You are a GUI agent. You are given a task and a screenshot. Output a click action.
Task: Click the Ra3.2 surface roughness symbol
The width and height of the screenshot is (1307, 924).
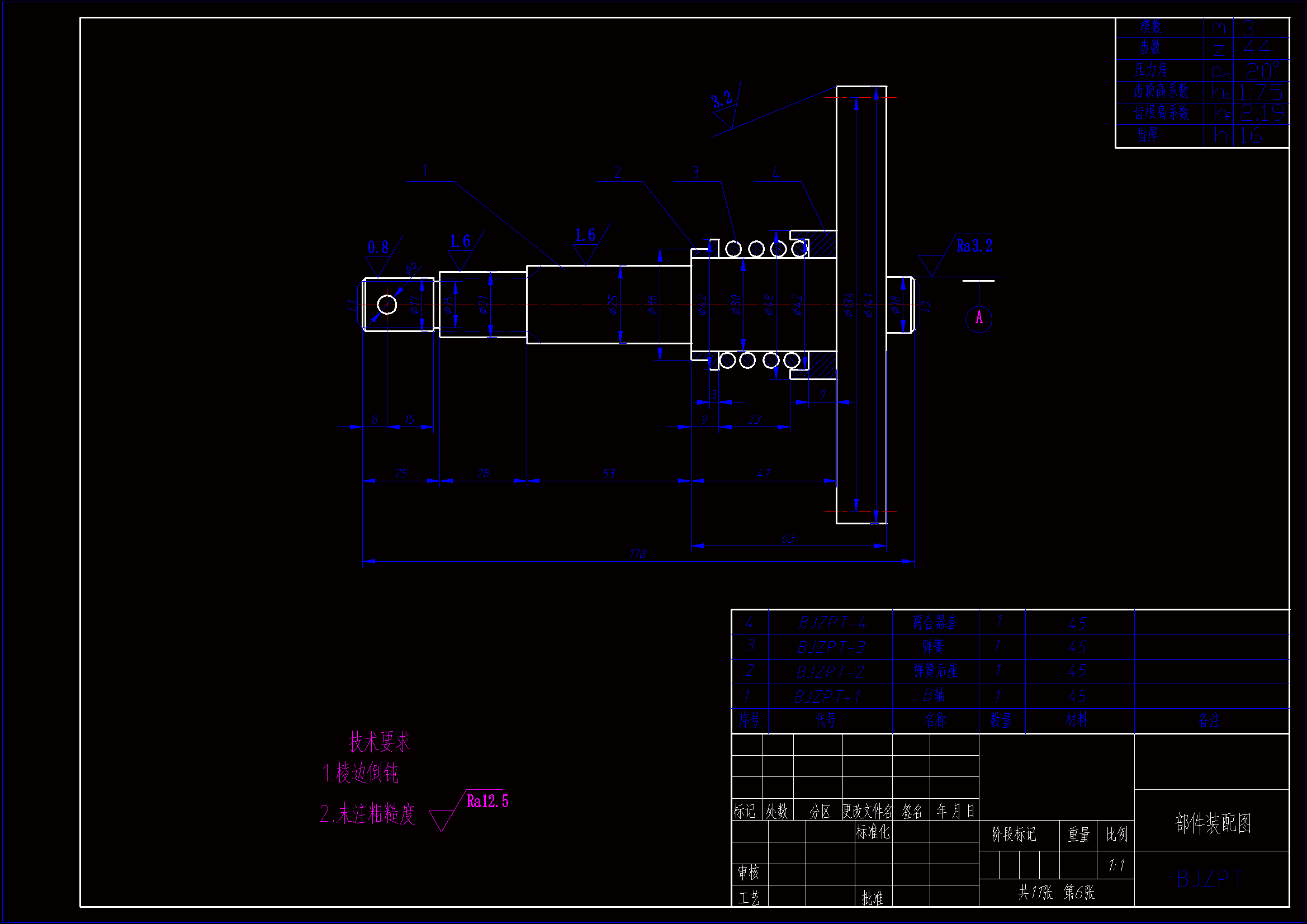tap(973, 247)
